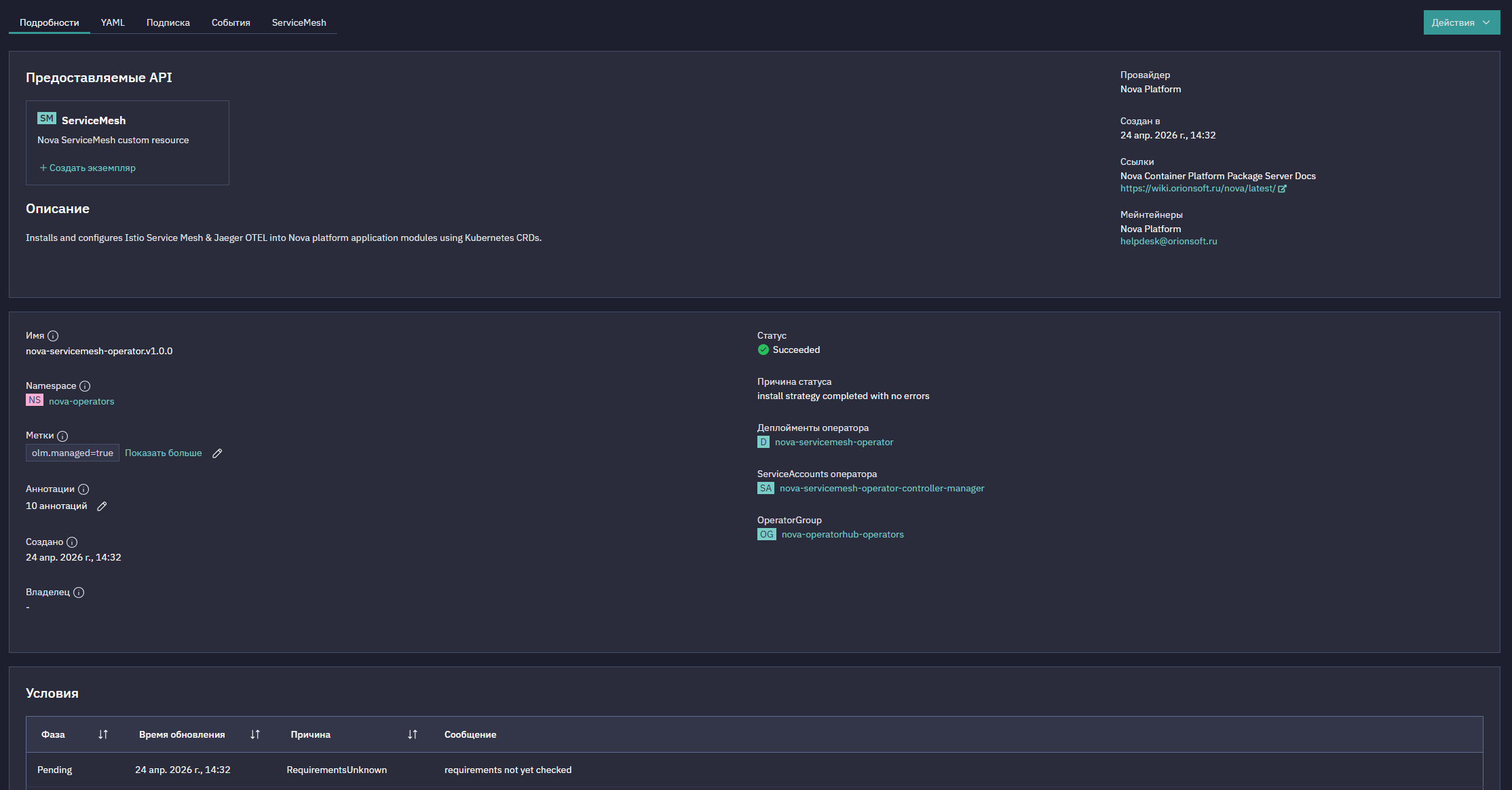Screen dimensions: 1512x790
Task: Open the ServiceMesh API card title
Action: pos(94,120)
